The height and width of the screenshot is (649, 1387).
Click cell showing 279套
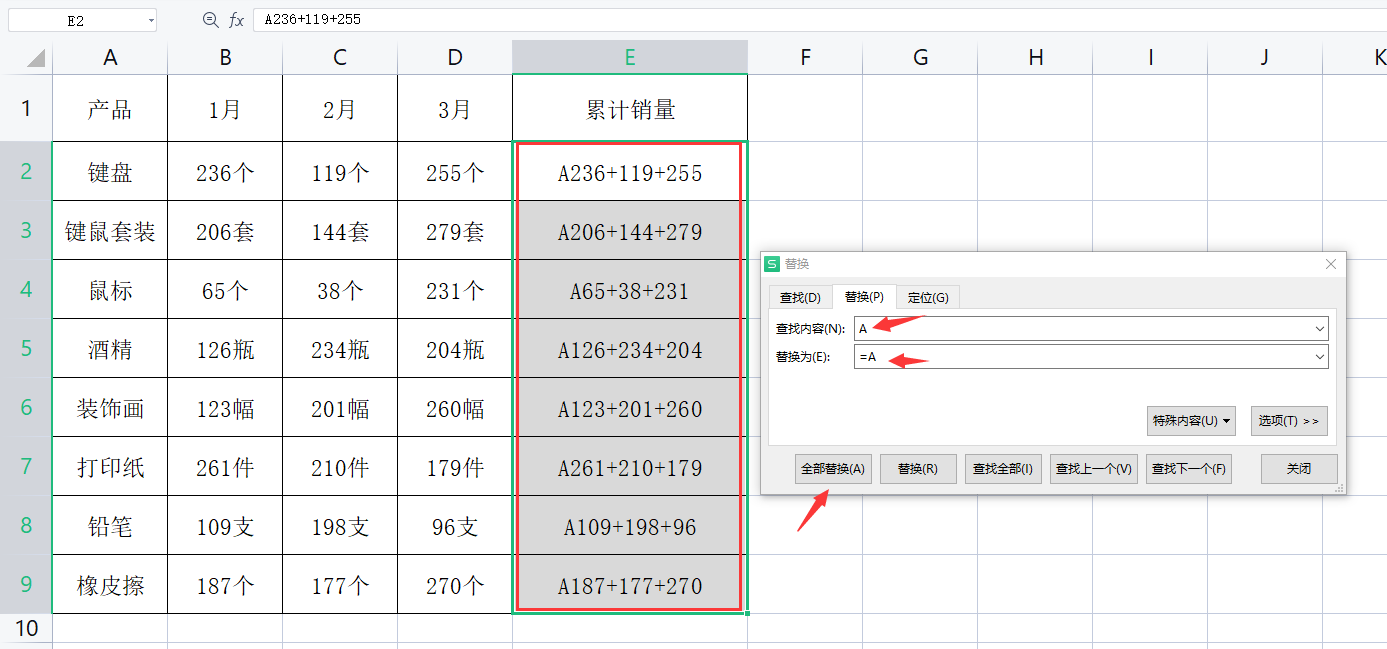click(455, 232)
